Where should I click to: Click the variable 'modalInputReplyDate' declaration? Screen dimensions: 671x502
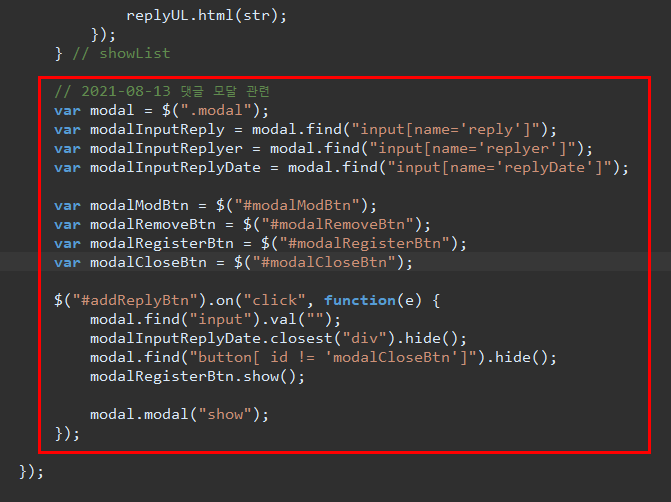[x=175, y=167]
